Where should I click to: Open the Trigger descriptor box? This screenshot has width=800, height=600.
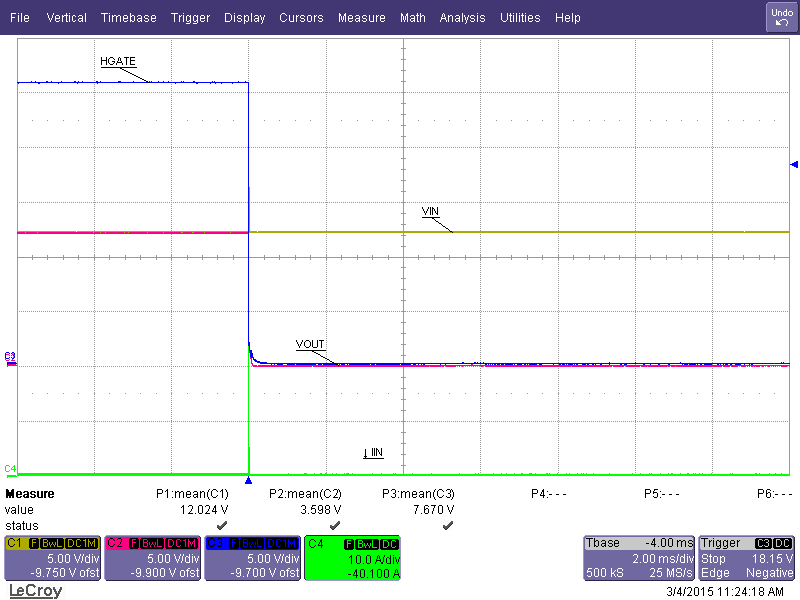pyautogui.click(x=747, y=558)
